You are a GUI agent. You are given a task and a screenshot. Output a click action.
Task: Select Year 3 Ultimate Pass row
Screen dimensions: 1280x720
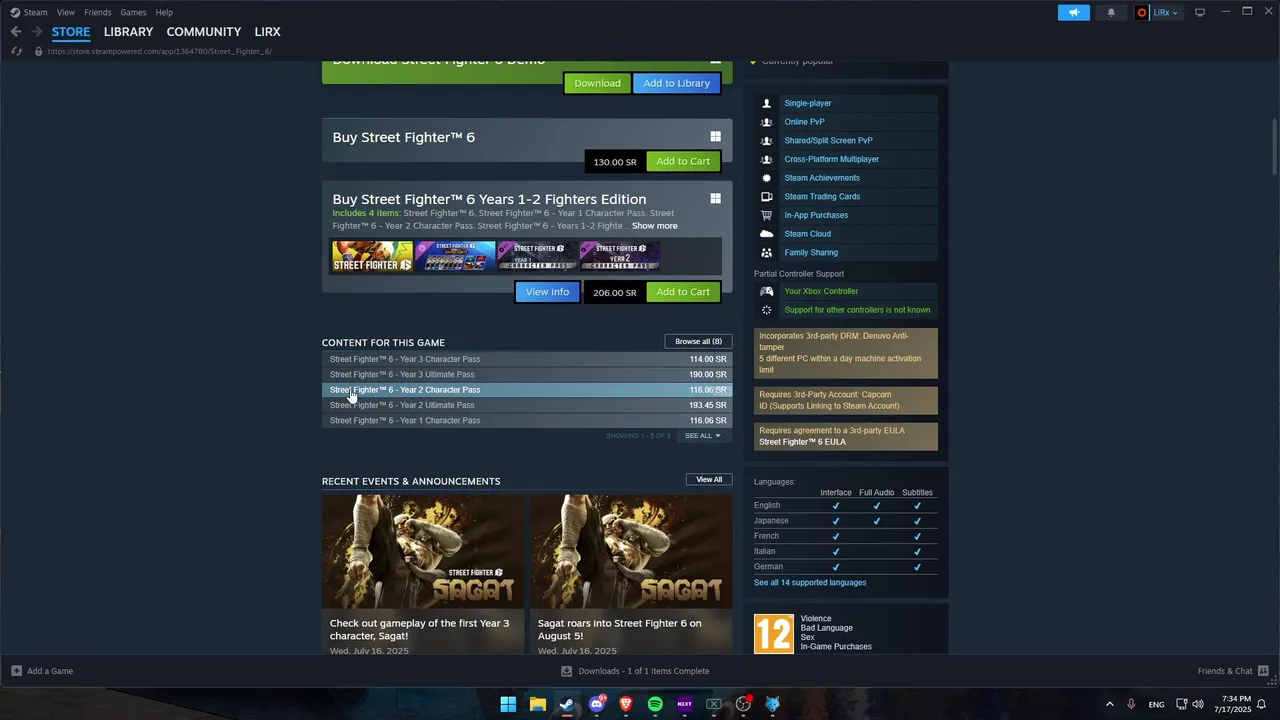pyautogui.click(x=527, y=374)
